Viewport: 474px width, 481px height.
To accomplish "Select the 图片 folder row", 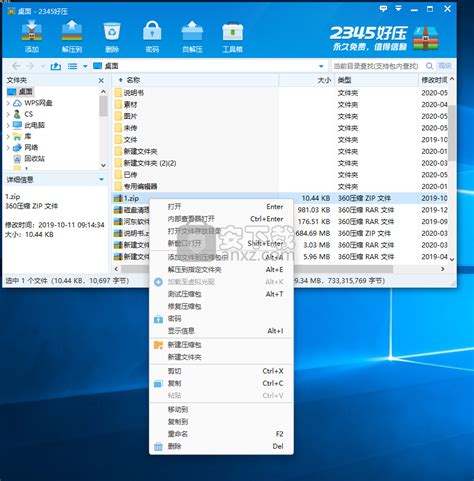I will (x=280, y=116).
